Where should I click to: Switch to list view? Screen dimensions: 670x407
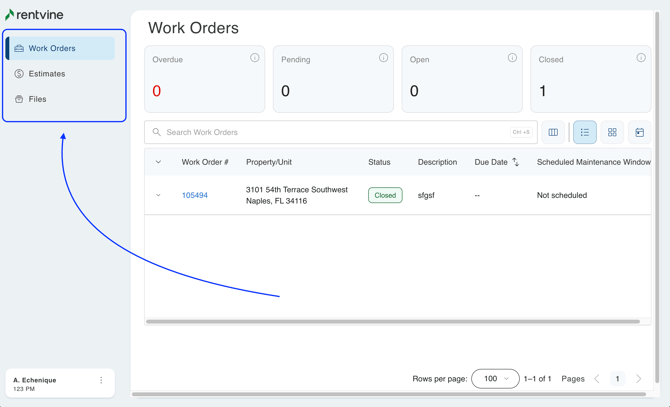[x=585, y=132]
